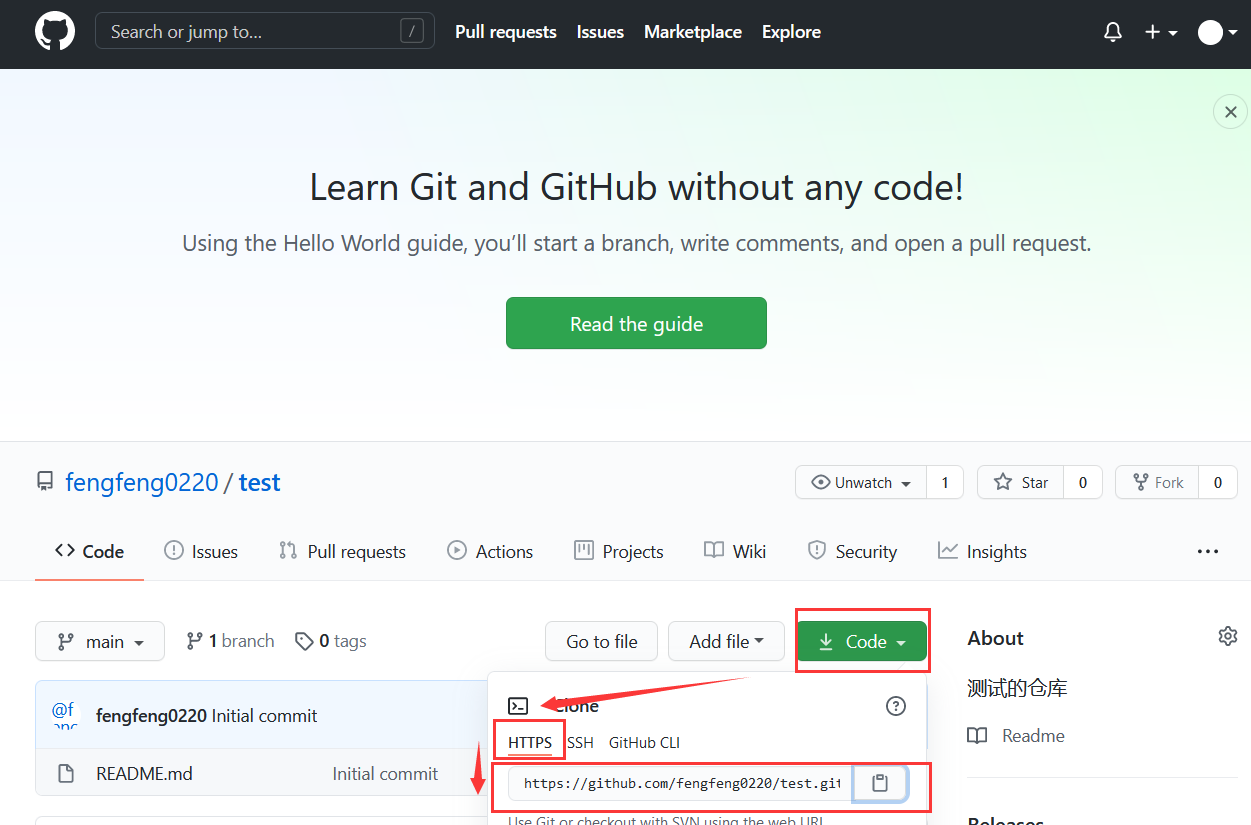Open the plus create-new menu
1251x825 pixels.
tap(1161, 32)
